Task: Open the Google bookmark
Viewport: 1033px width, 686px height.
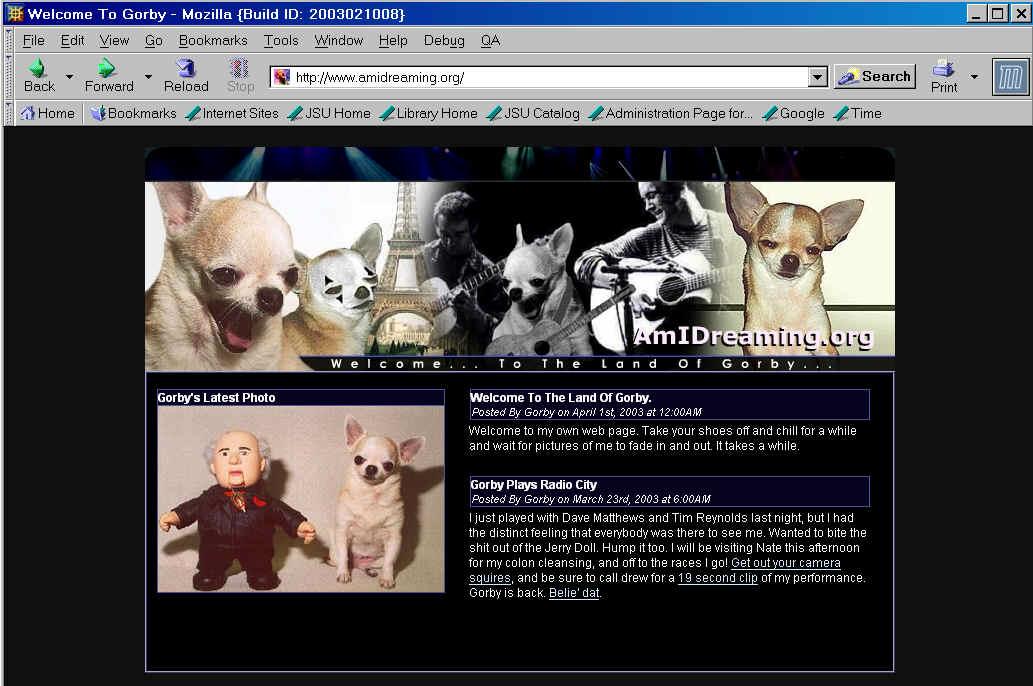Action: [794, 113]
